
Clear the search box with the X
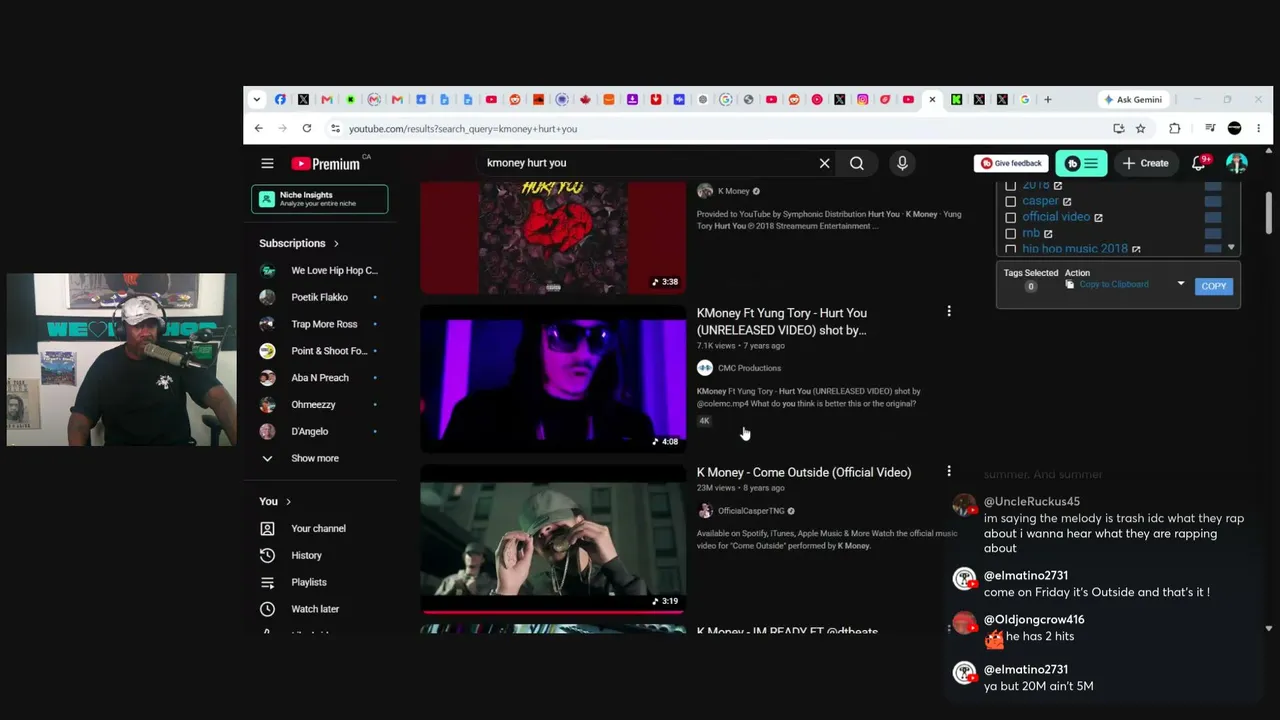click(x=825, y=163)
